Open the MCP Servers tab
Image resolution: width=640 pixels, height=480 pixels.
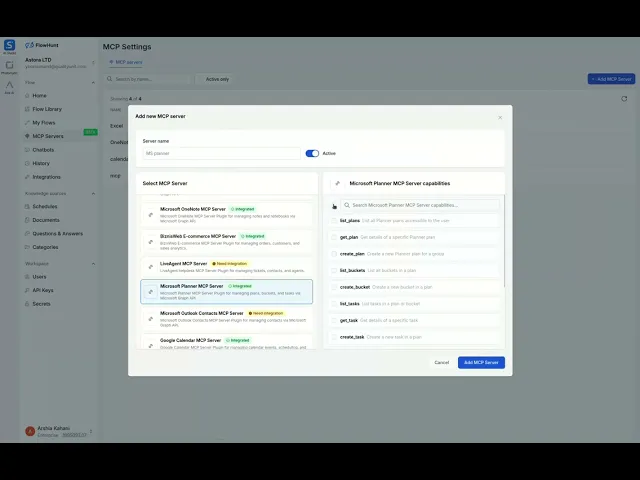(126, 62)
